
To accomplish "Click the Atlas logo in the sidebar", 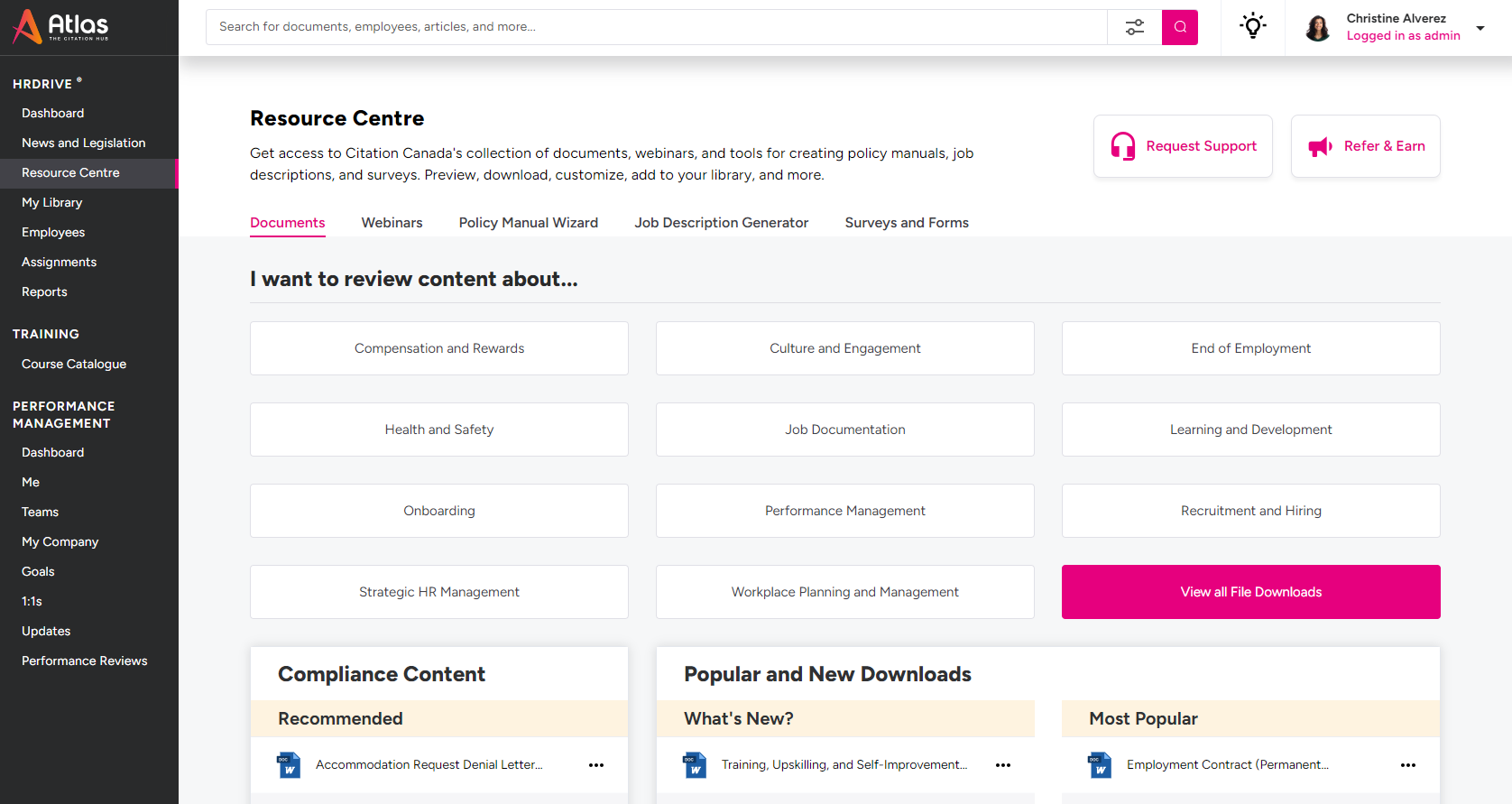I will tap(60, 27).
